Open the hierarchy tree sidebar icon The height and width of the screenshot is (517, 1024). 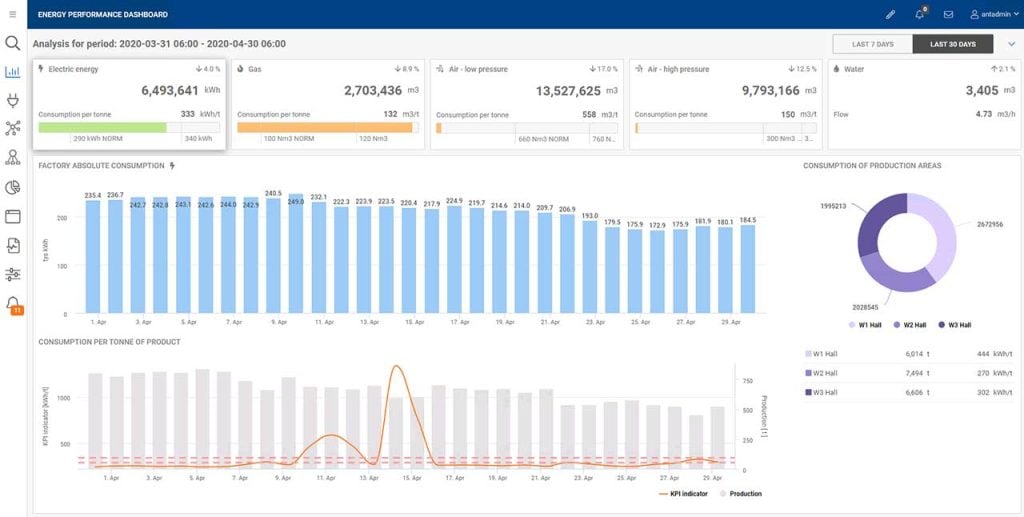point(12,157)
